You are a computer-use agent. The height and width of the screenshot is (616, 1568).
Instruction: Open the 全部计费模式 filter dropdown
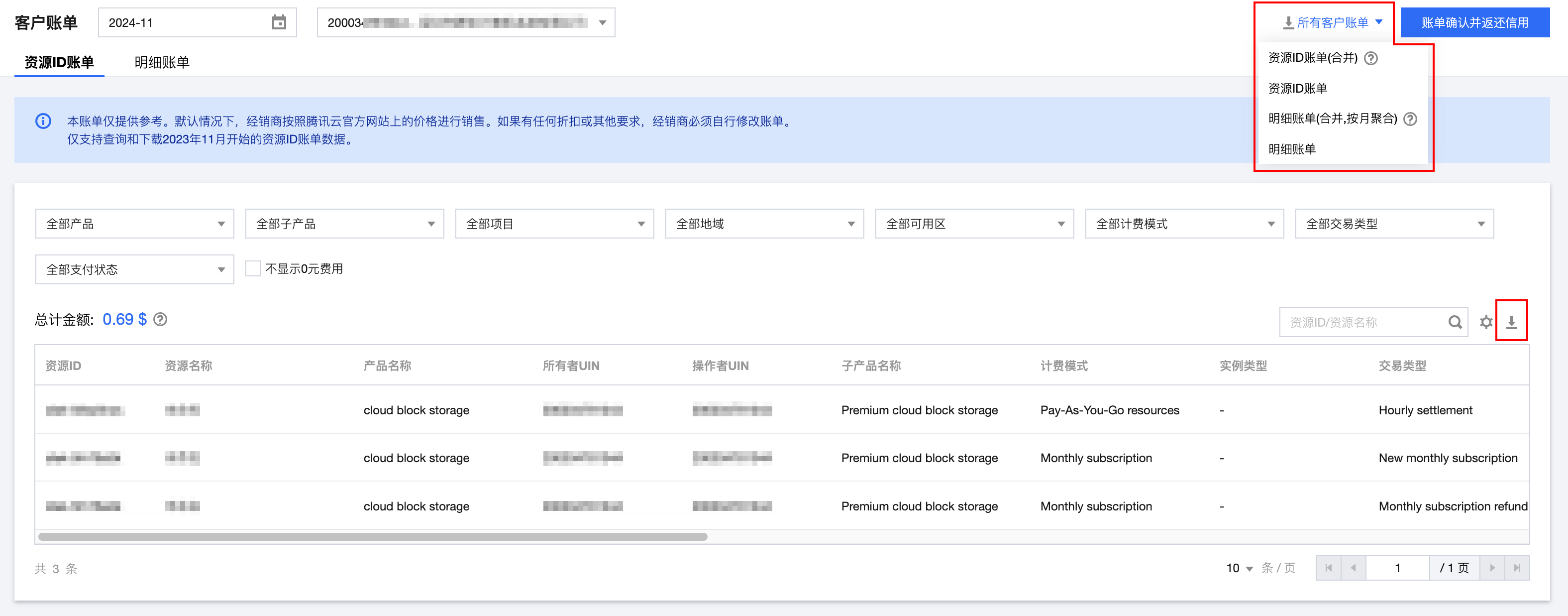coord(1184,224)
